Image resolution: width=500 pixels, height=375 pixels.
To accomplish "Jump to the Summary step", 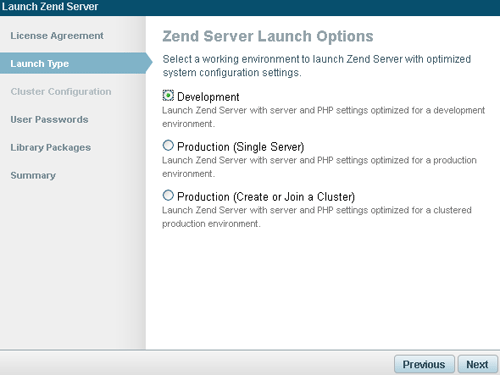I will [33, 175].
